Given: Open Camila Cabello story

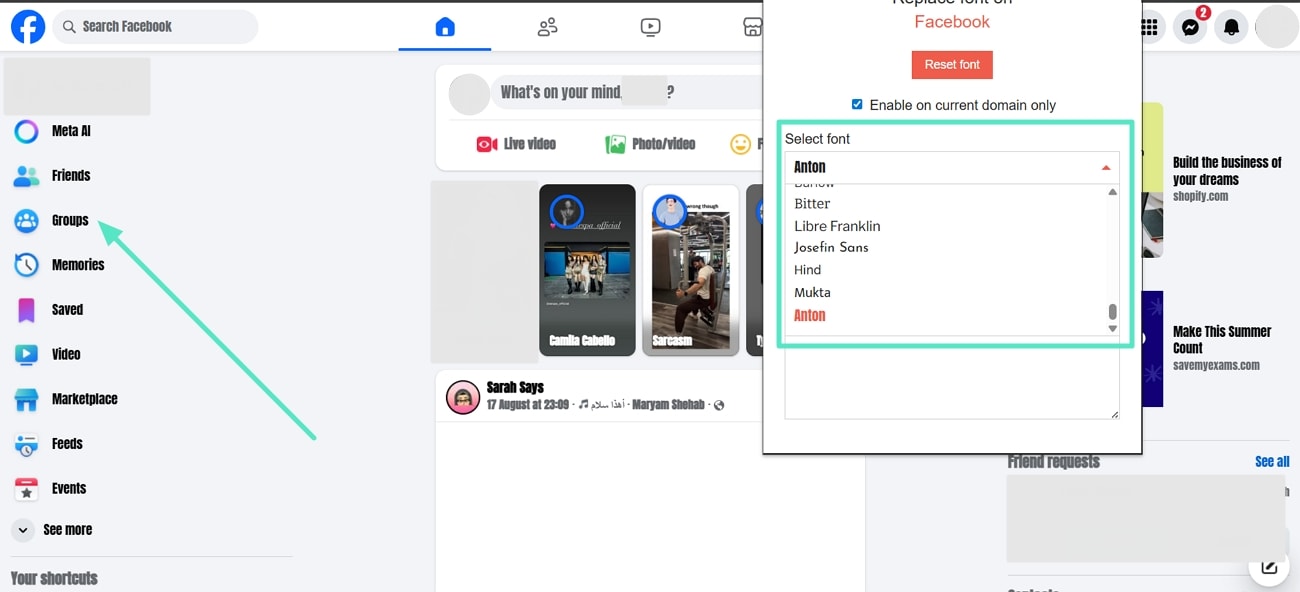Looking at the screenshot, I should tap(587, 269).
